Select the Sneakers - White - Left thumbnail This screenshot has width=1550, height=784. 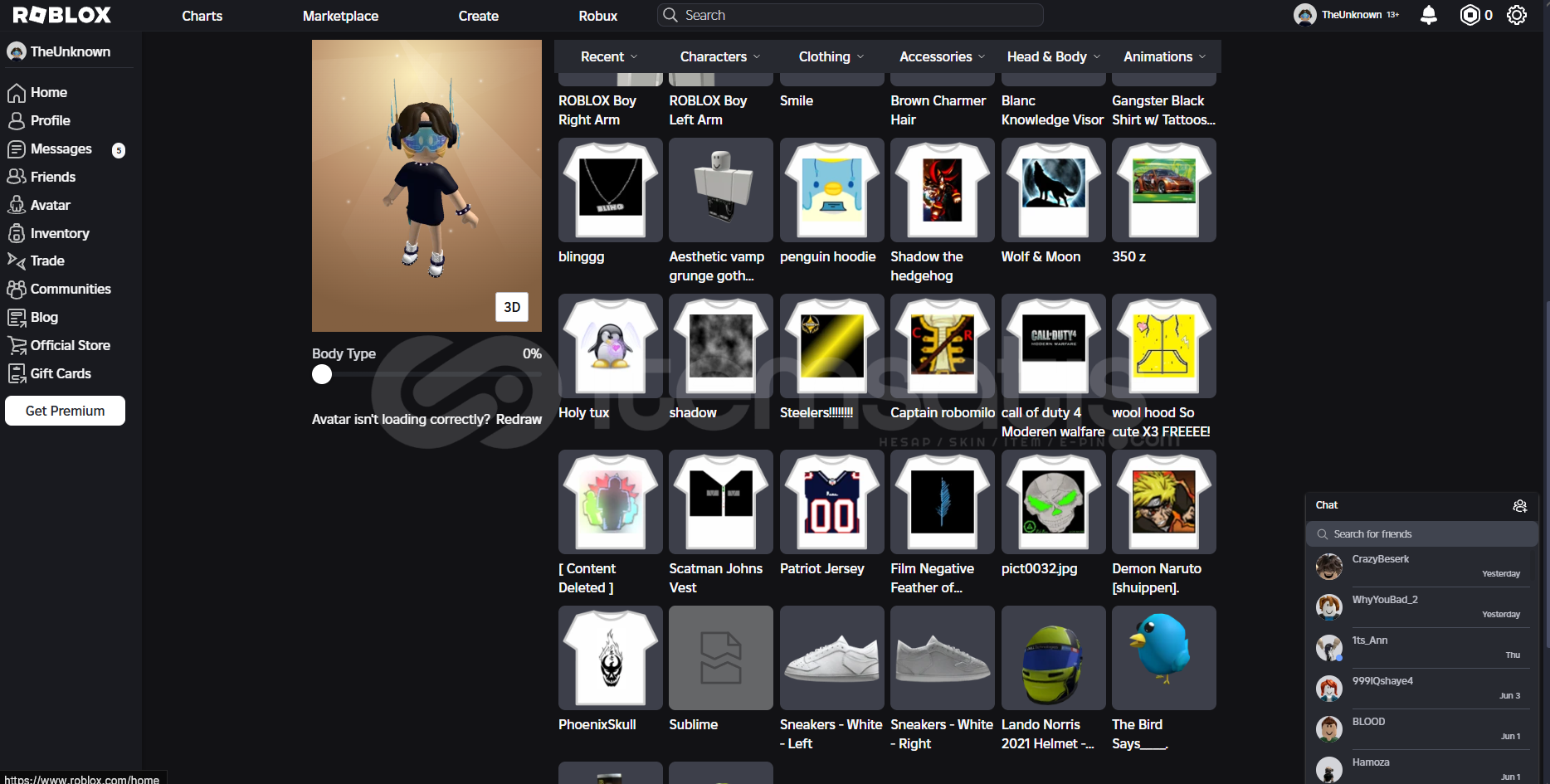831,658
